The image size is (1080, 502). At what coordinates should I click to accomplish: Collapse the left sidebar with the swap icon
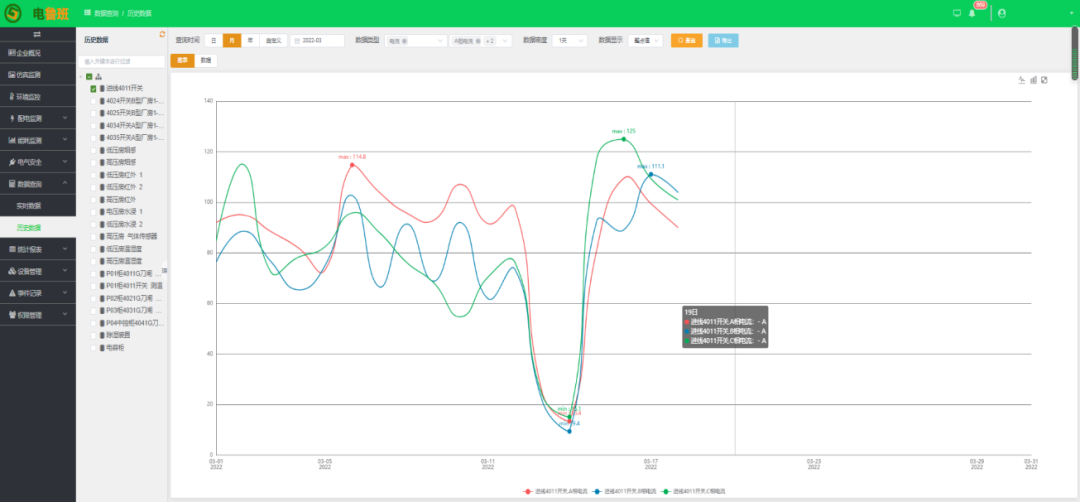37,34
